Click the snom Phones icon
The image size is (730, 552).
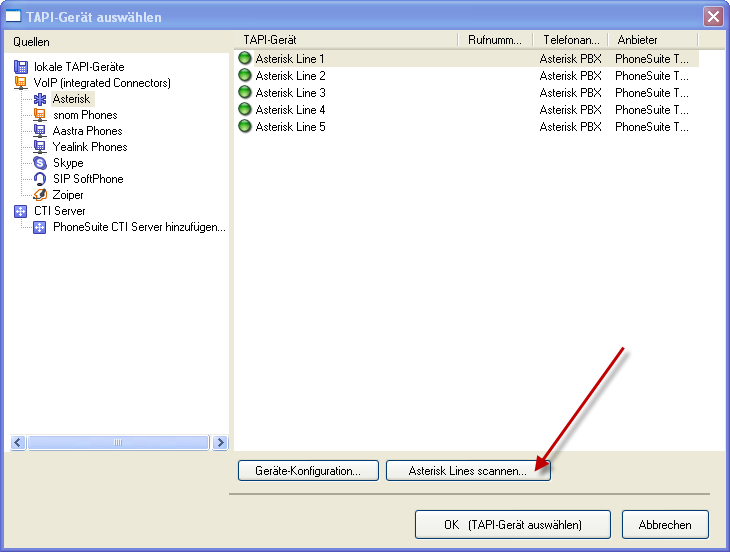point(40,115)
